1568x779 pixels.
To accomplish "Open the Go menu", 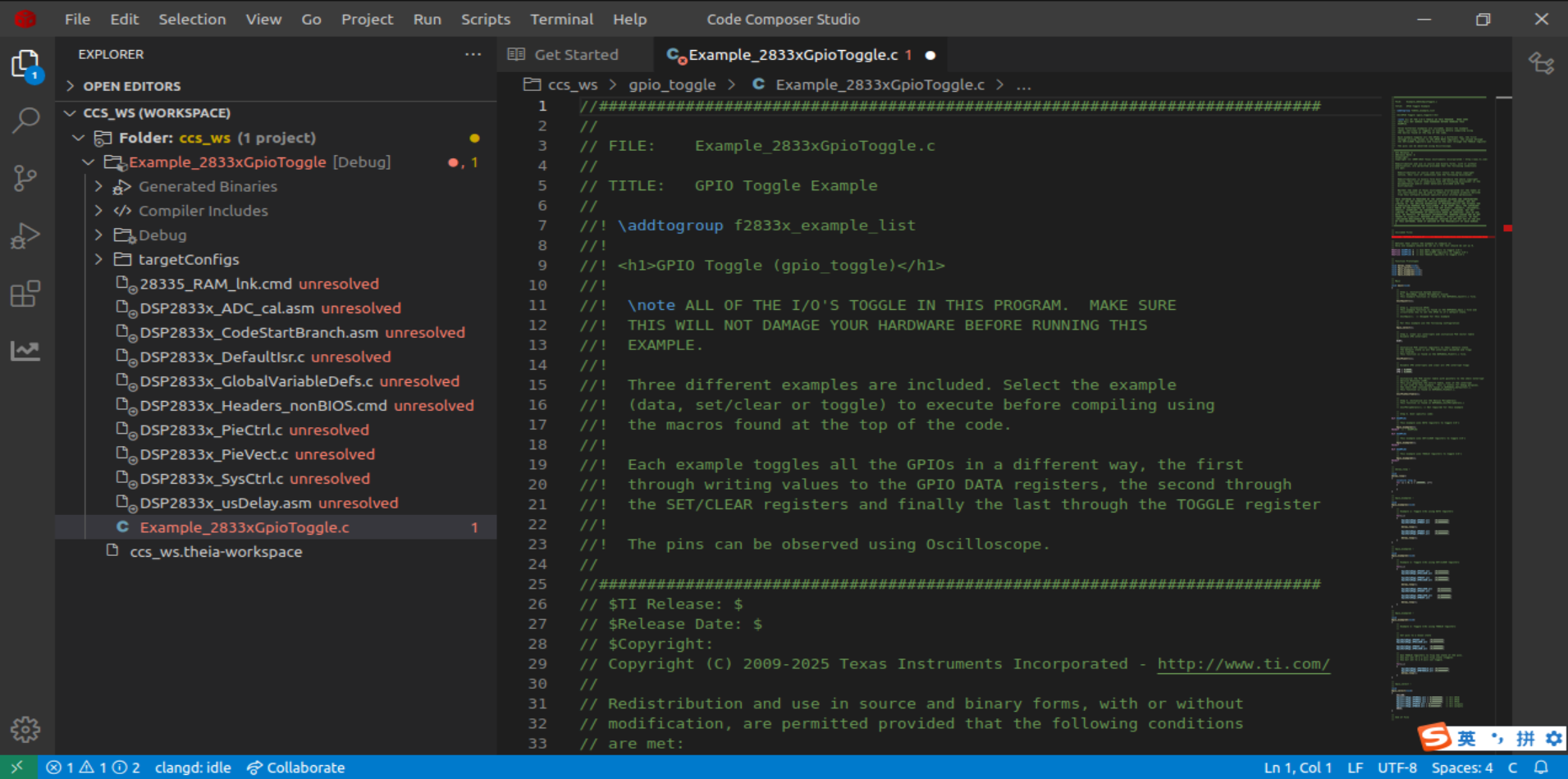I will 311,19.
